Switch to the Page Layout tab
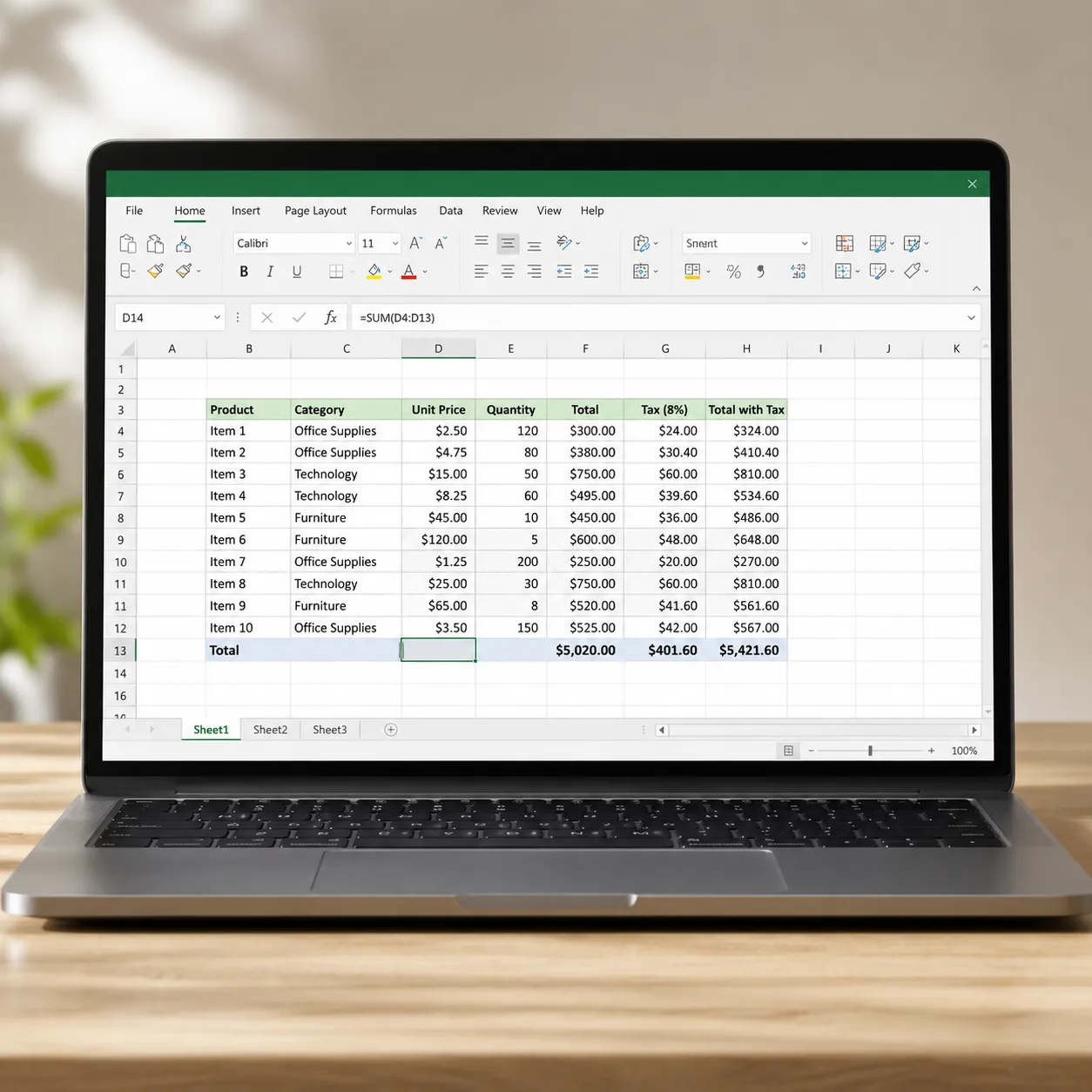The height and width of the screenshot is (1092, 1092). 315,211
